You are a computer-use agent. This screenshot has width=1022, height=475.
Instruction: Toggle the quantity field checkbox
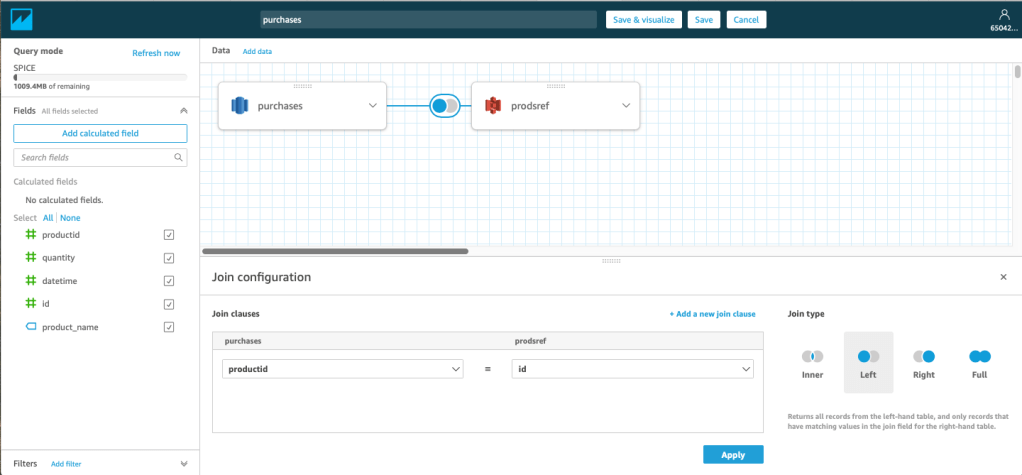click(x=169, y=258)
